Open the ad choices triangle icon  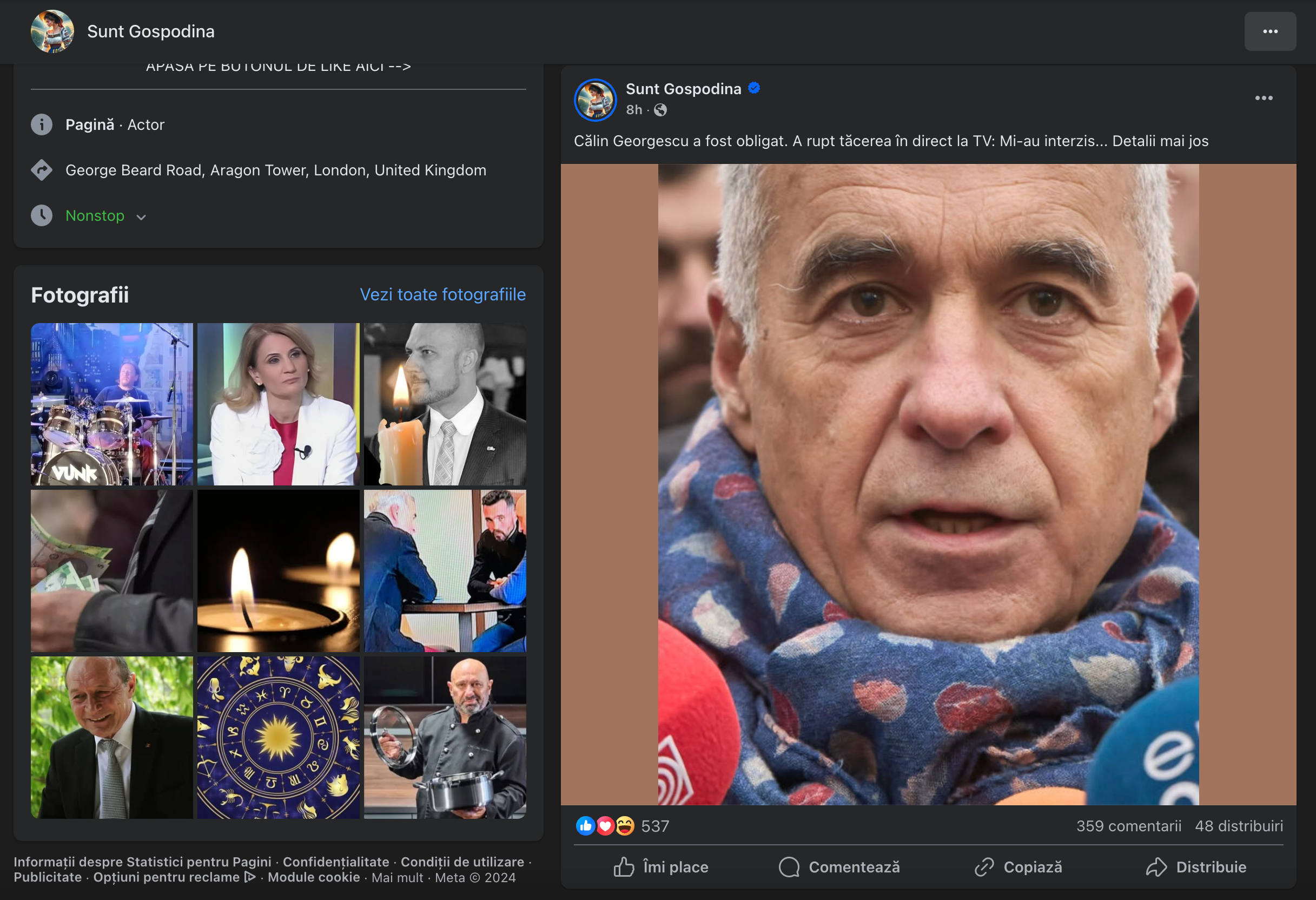[x=249, y=877]
